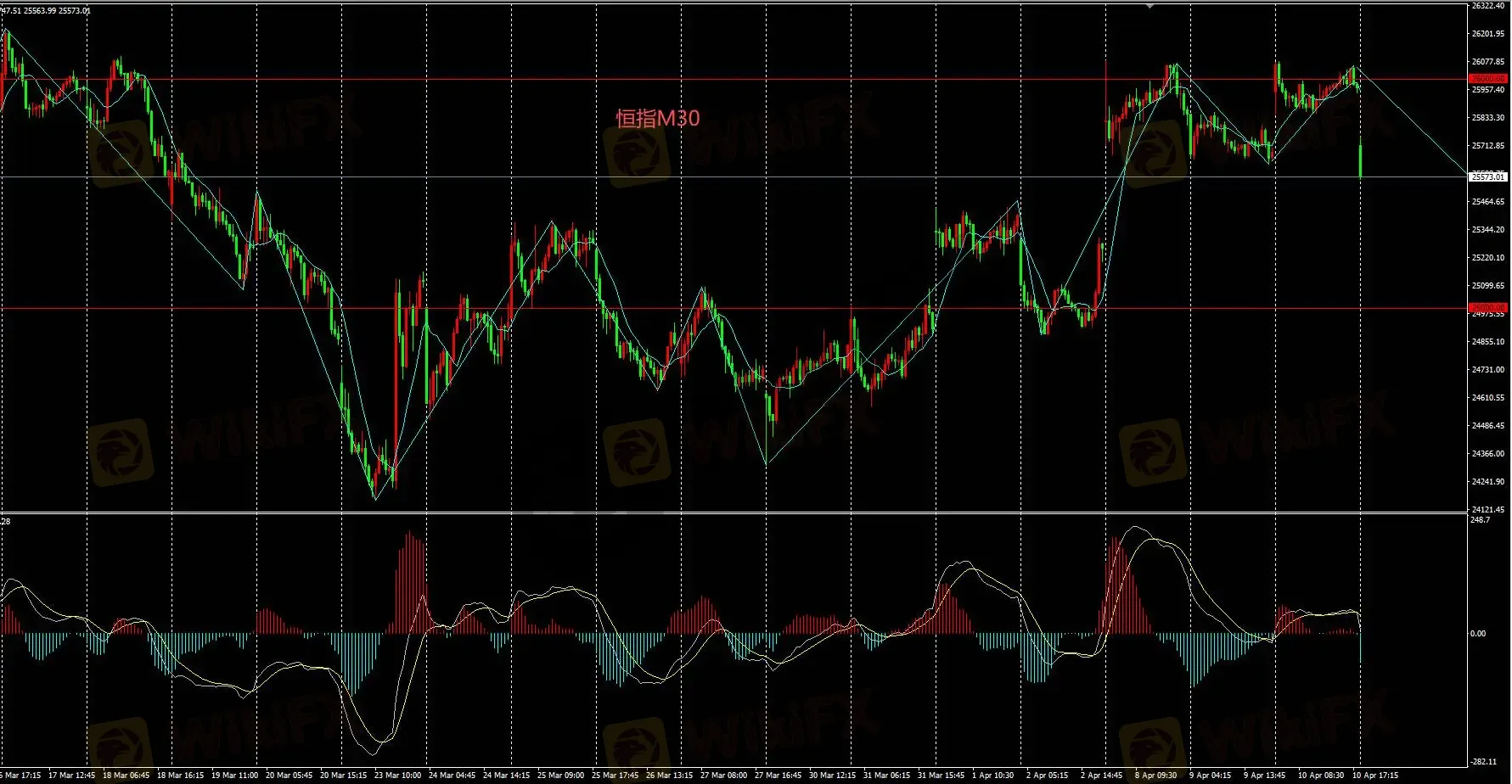Click time label 25 Mar 09:00
This screenshot has width=1512, height=784.
coord(560,776)
